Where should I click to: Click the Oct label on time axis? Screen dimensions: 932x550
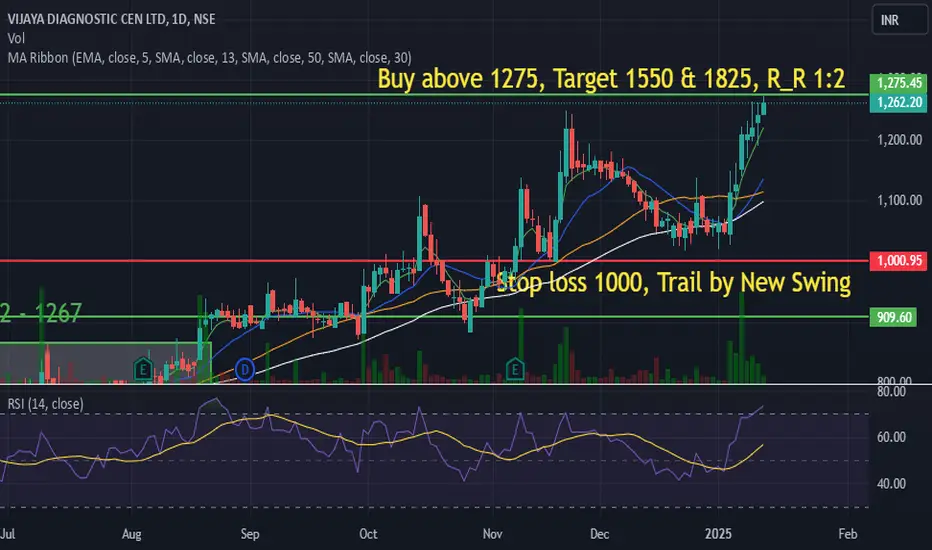pyautogui.click(x=368, y=534)
